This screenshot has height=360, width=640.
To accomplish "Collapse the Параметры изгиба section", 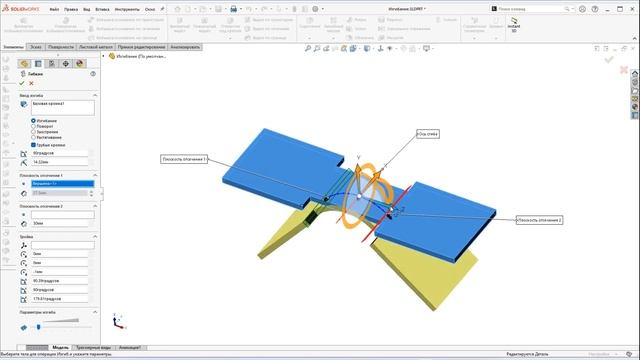I will coord(95,312).
